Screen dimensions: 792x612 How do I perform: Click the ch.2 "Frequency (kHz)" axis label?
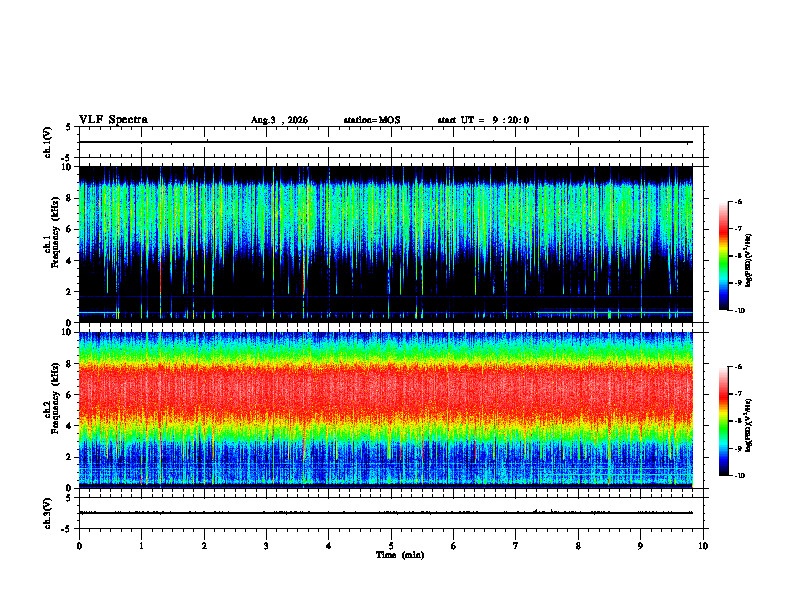(56, 398)
